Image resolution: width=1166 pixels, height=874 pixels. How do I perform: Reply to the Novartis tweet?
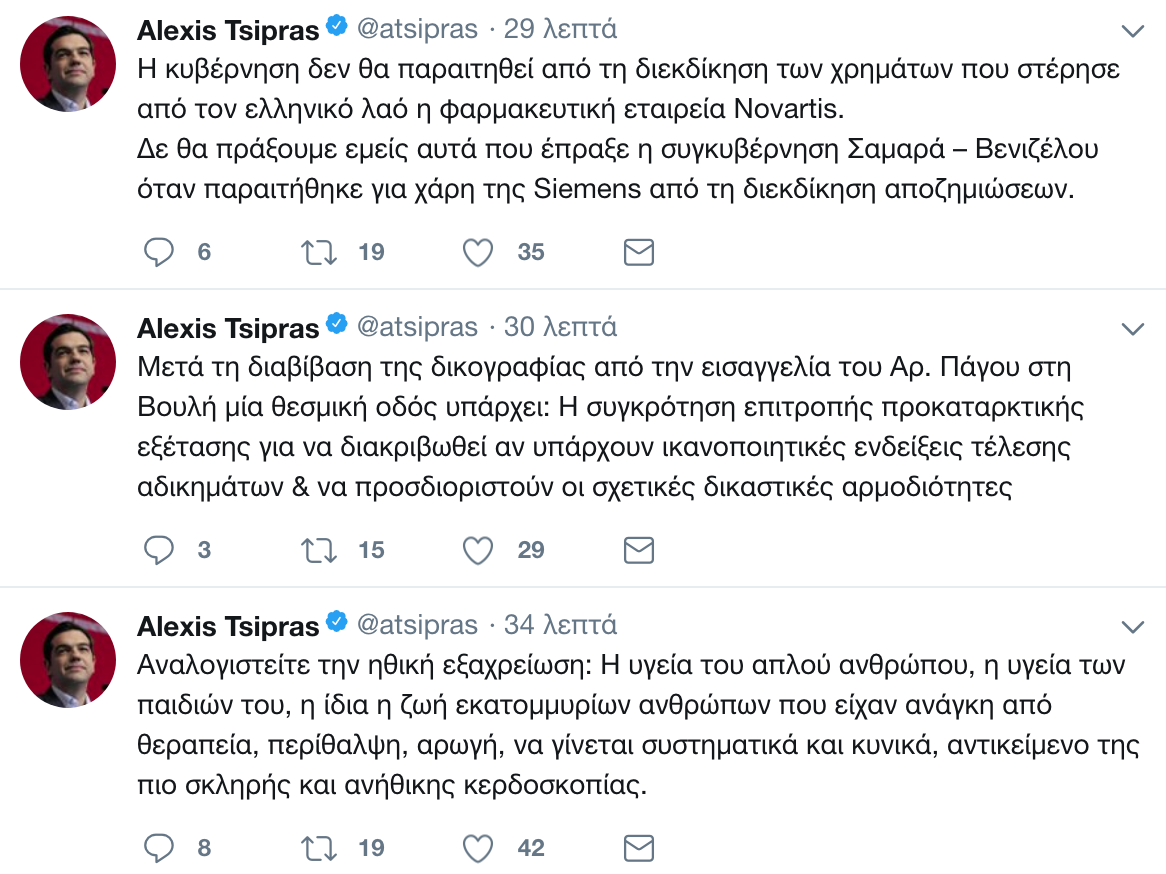tap(159, 252)
